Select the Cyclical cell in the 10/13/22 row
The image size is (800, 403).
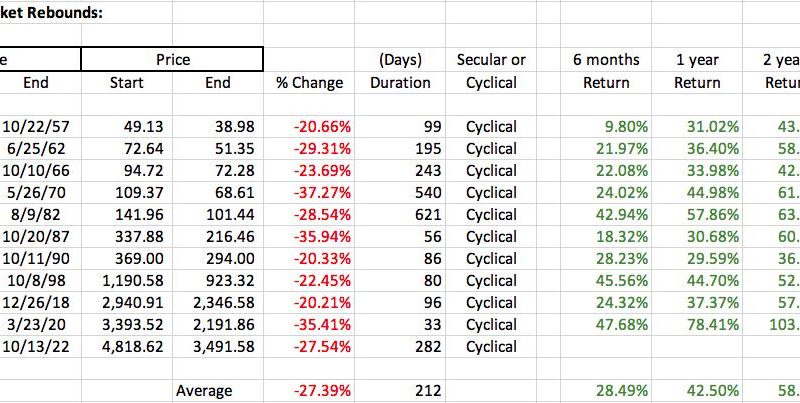[491, 347]
